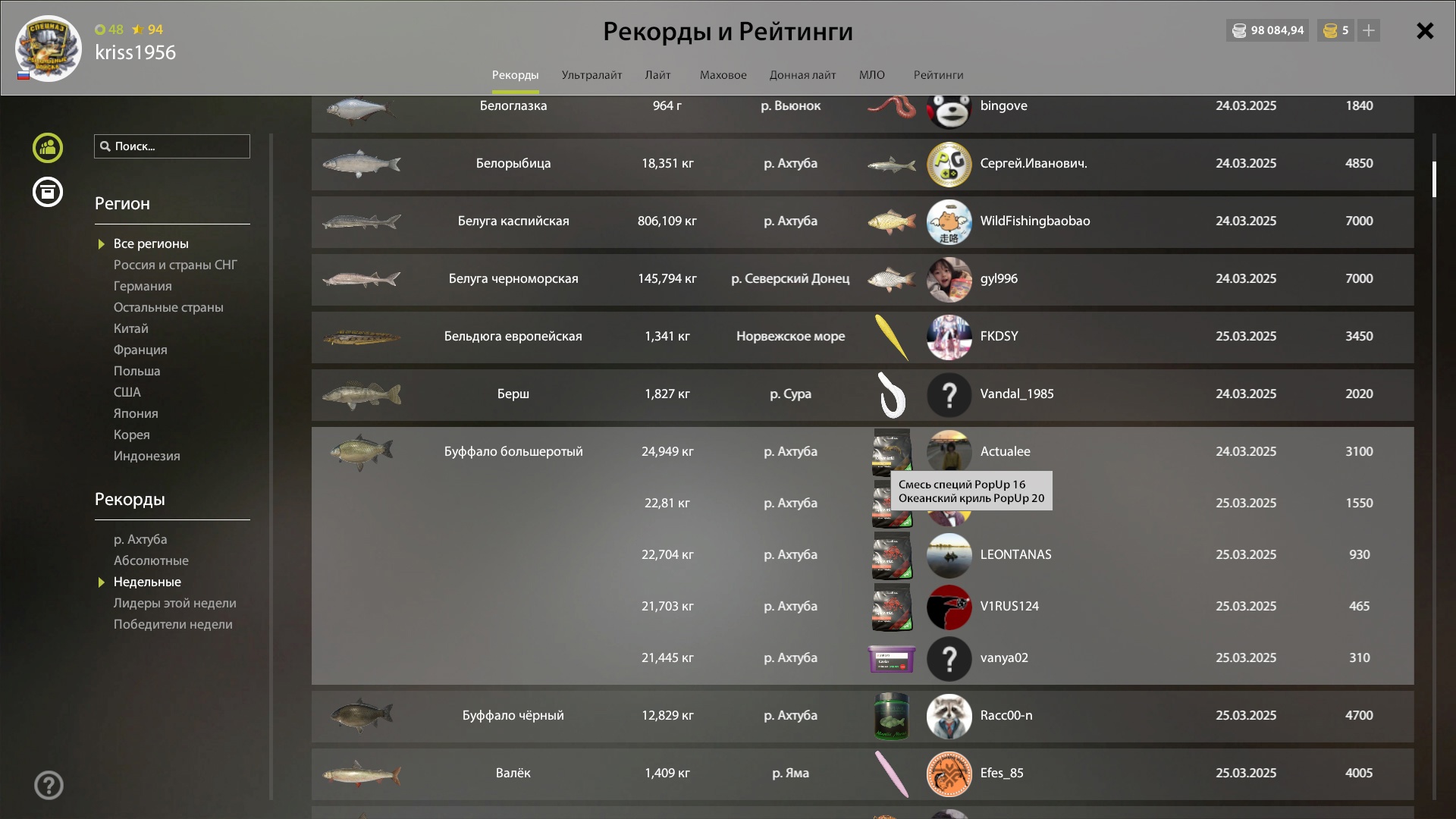Open the Рейтинги tab
This screenshot has height=819, width=1456.
[x=938, y=75]
